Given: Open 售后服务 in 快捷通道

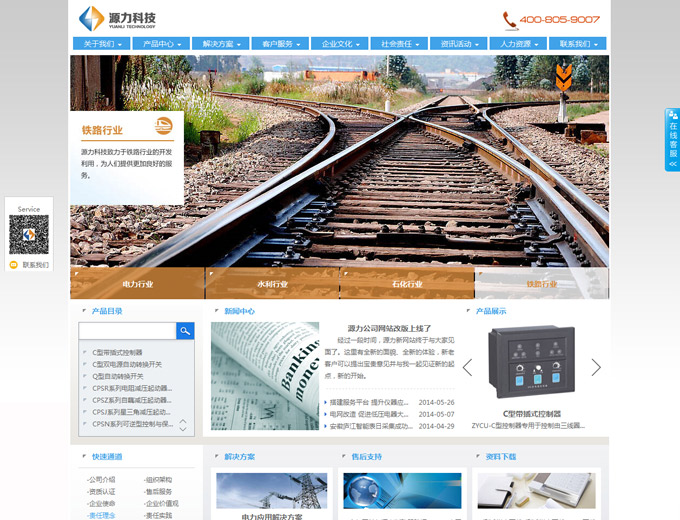Looking at the screenshot, I should pos(158,492).
